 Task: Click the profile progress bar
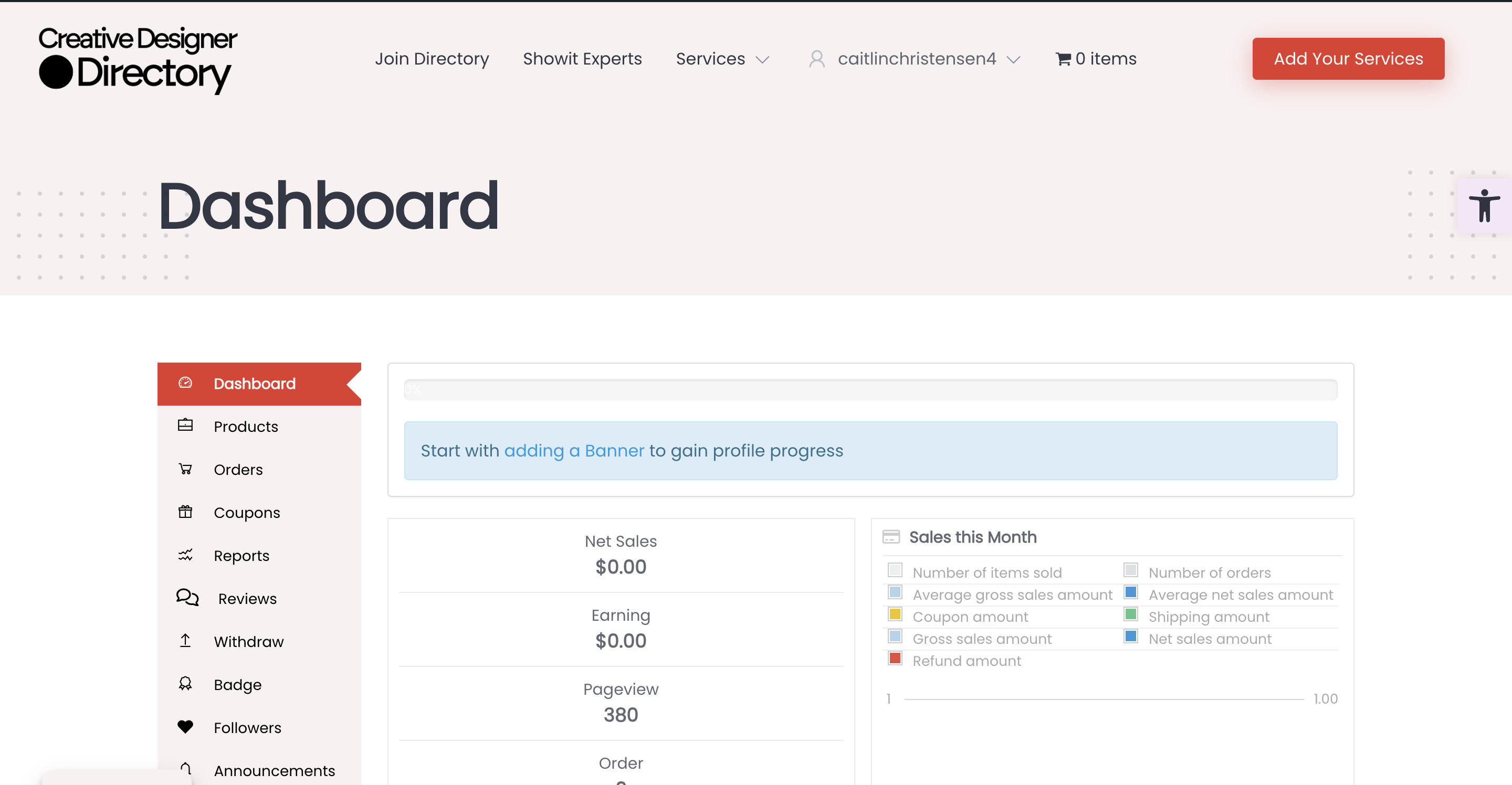click(870, 390)
